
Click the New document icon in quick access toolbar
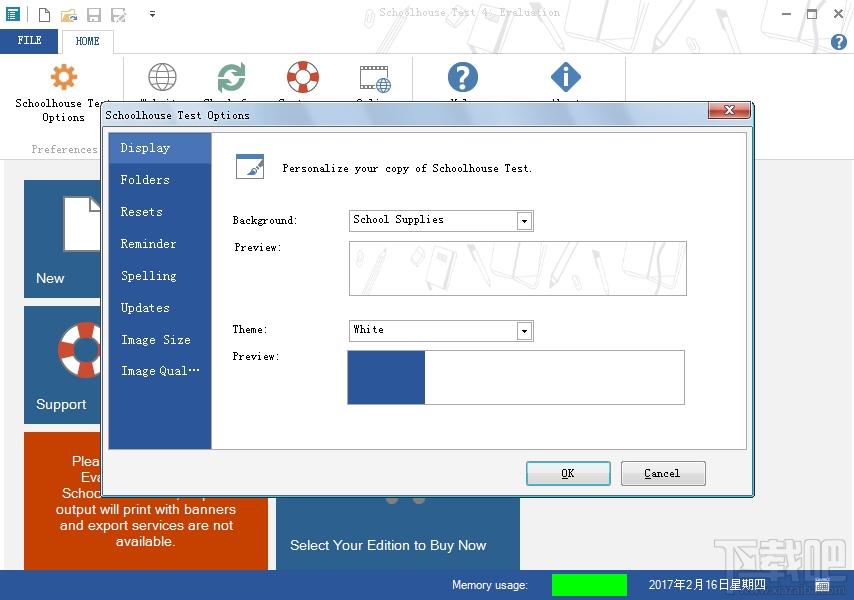[x=45, y=15]
